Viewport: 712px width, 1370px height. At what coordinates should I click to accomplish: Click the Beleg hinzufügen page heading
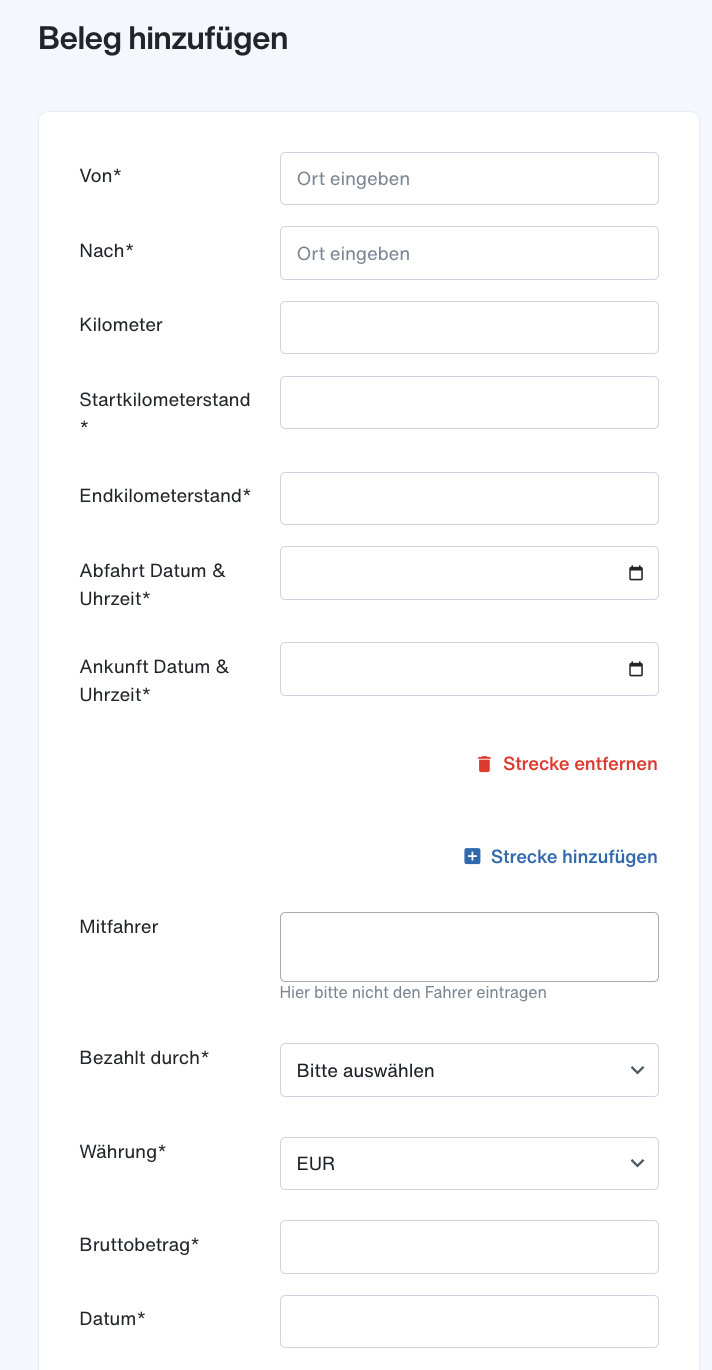[x=163, y=39]
